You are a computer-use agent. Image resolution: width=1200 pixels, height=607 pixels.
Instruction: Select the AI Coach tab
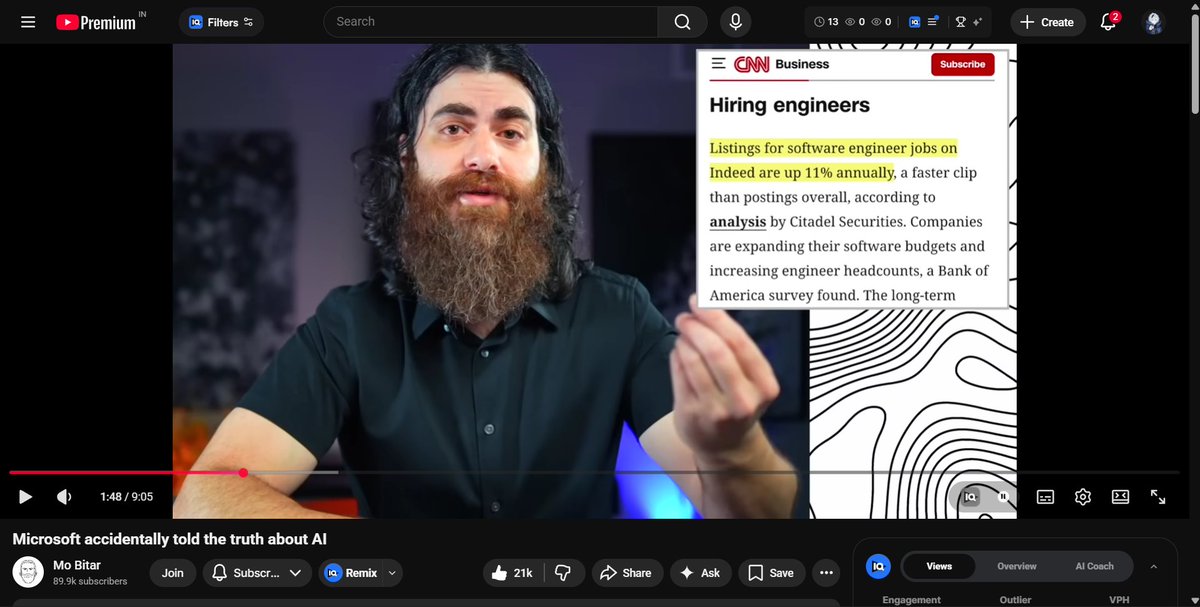coord(1094,566)
